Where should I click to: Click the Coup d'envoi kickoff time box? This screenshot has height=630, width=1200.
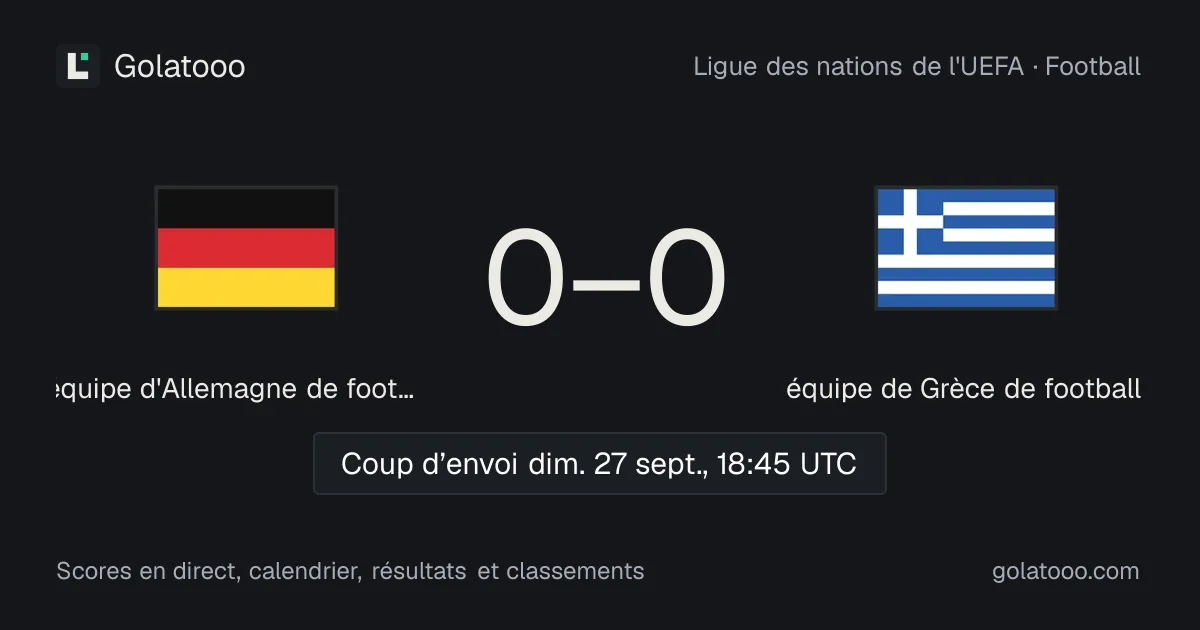(600, 463)
